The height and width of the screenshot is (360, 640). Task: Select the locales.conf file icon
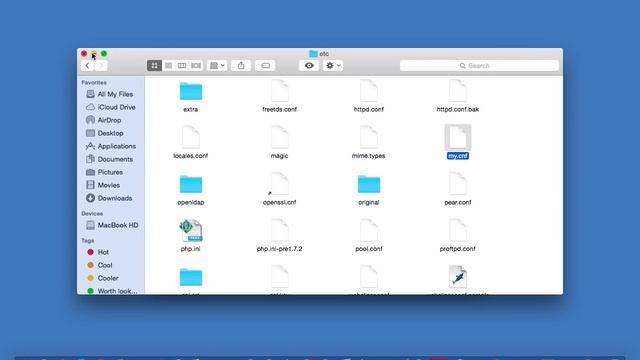pyautogui.click(x=191, y=137)
